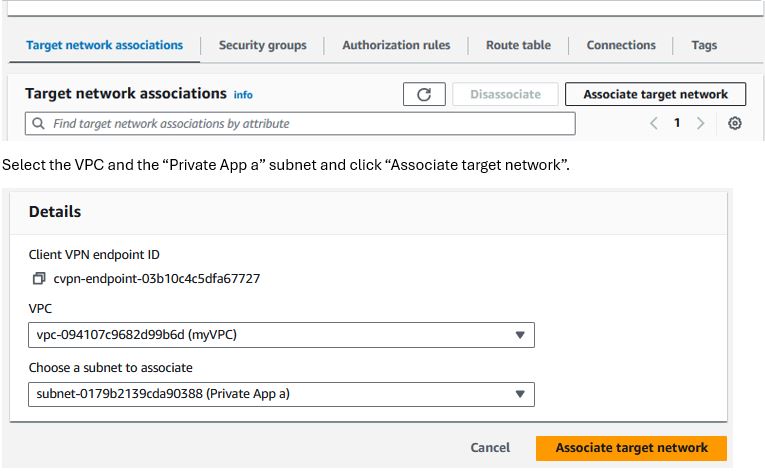
Task: Refresh the target network associations list
Action: coord(424,94)
